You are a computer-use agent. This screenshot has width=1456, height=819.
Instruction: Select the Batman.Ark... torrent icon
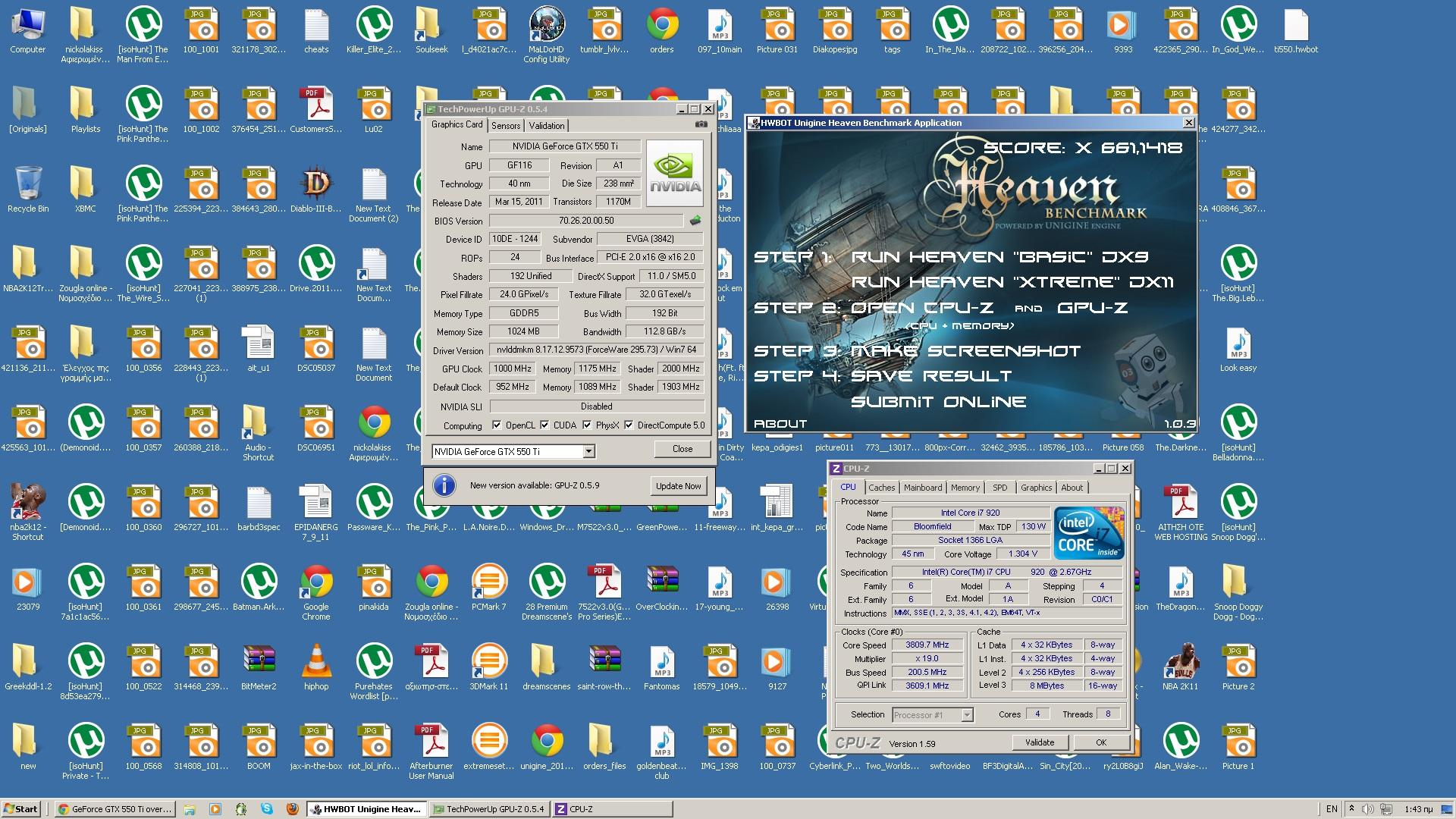[259, 588]
